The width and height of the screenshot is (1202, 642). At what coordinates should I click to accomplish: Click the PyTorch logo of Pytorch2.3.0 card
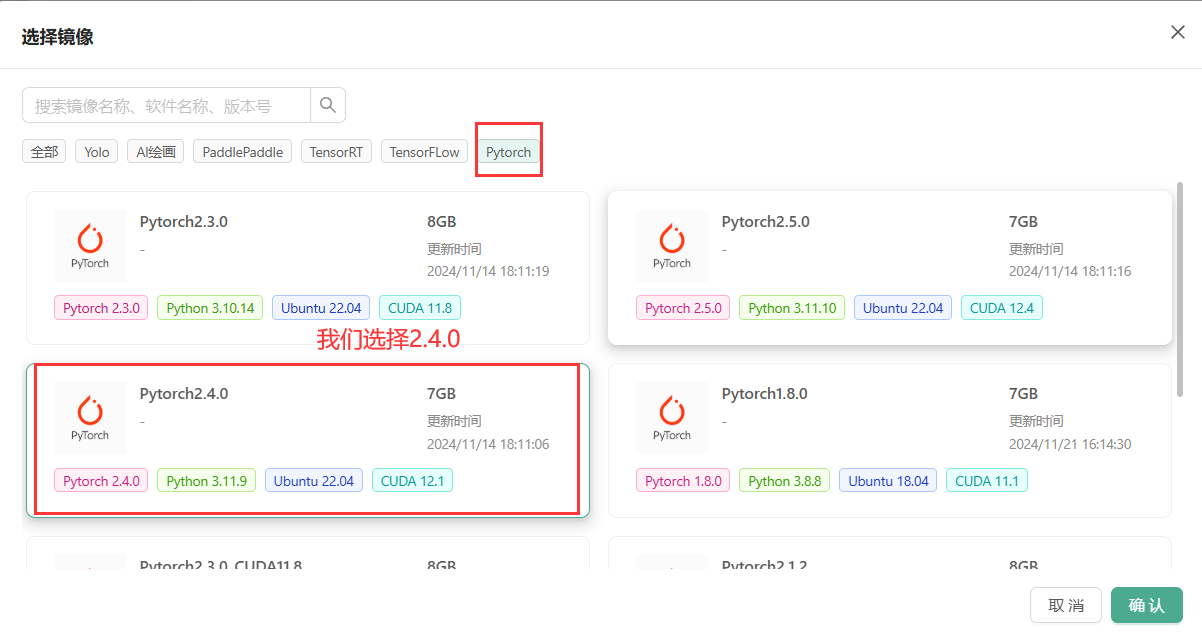pos(90,245)
